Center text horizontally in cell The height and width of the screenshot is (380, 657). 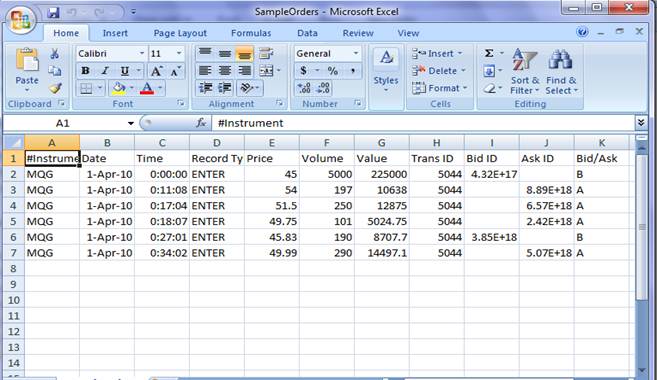[x=225, y=71]
